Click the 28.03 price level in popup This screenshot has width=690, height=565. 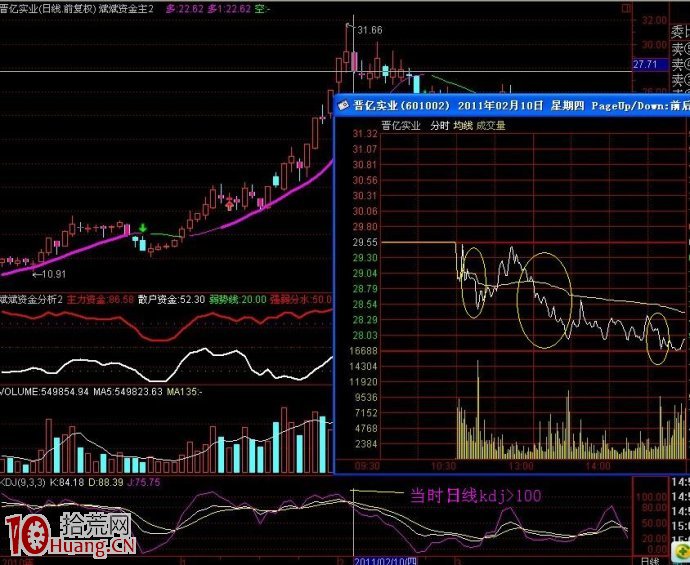(365, 335)
